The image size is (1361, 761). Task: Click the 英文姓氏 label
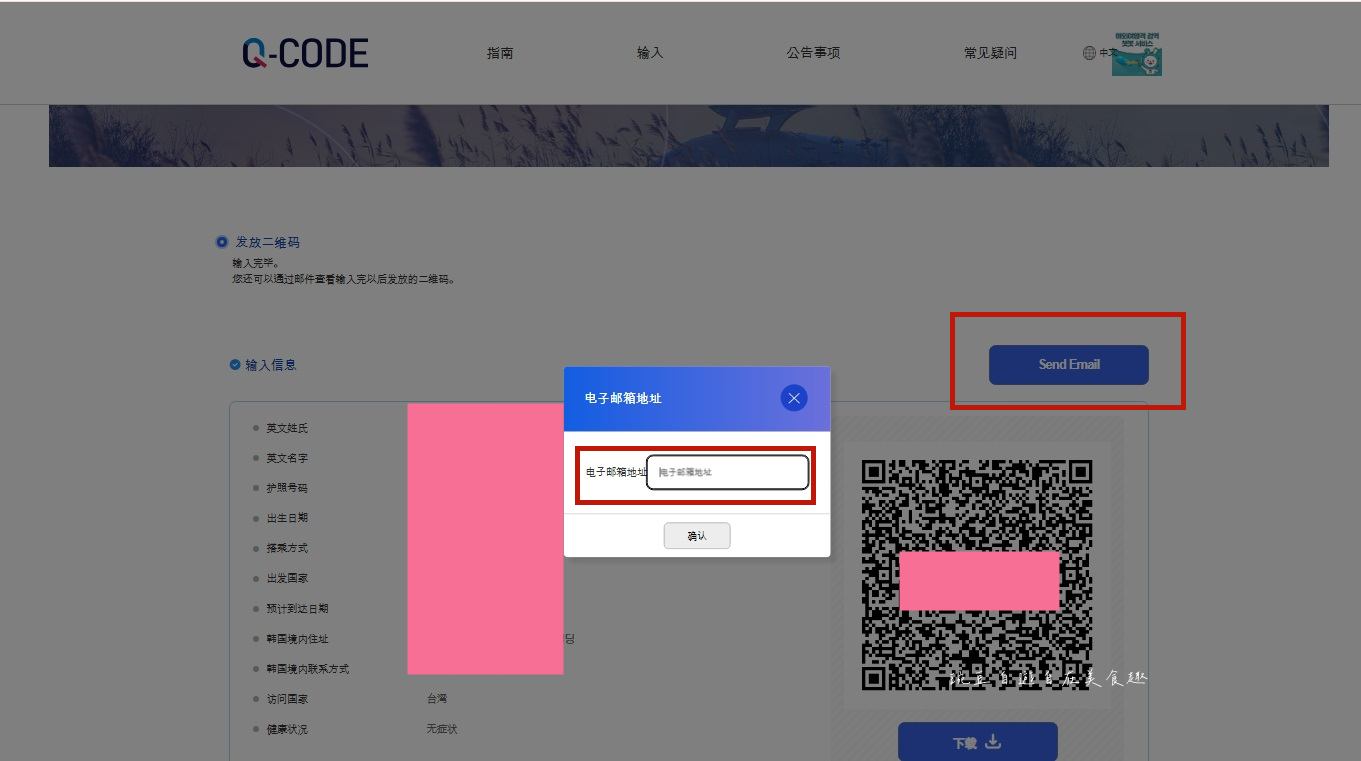click(287, 428)
